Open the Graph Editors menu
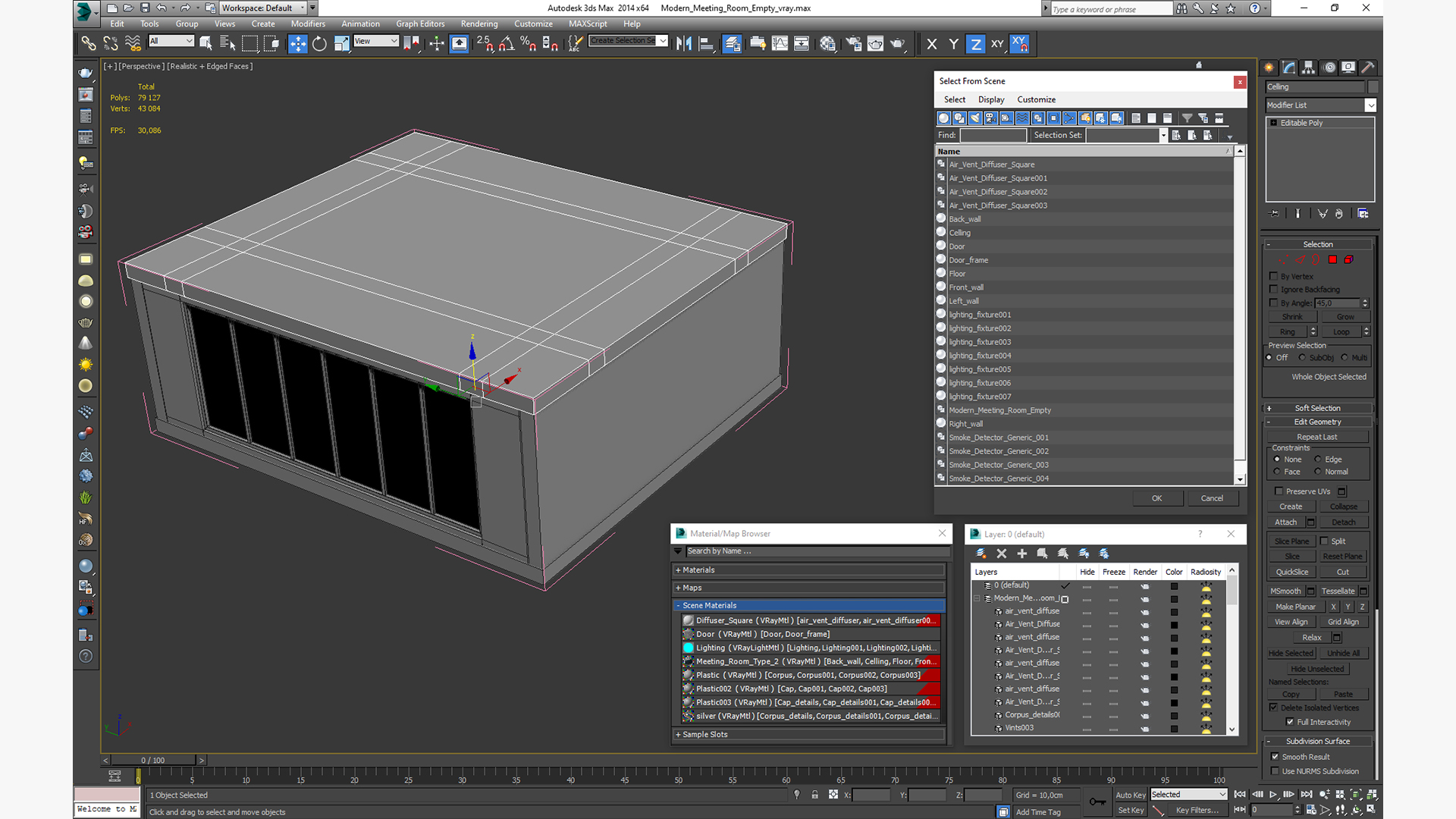 (x=419, y=24)
